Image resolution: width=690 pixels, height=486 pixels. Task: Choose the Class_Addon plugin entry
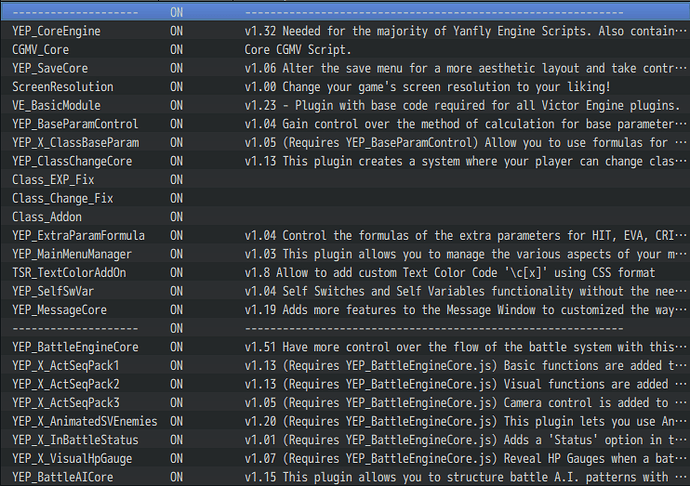click(x=47, y=217)
